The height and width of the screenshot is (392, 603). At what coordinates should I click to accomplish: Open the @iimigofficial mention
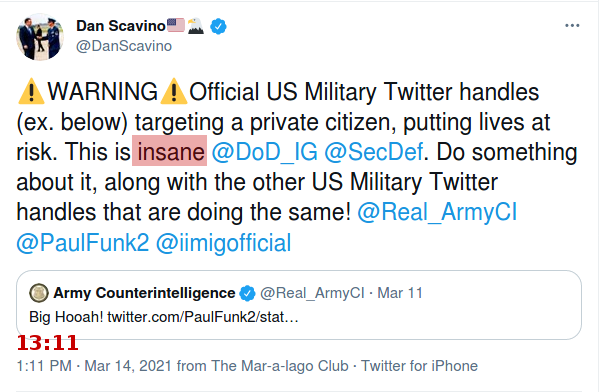coord(223,243)
